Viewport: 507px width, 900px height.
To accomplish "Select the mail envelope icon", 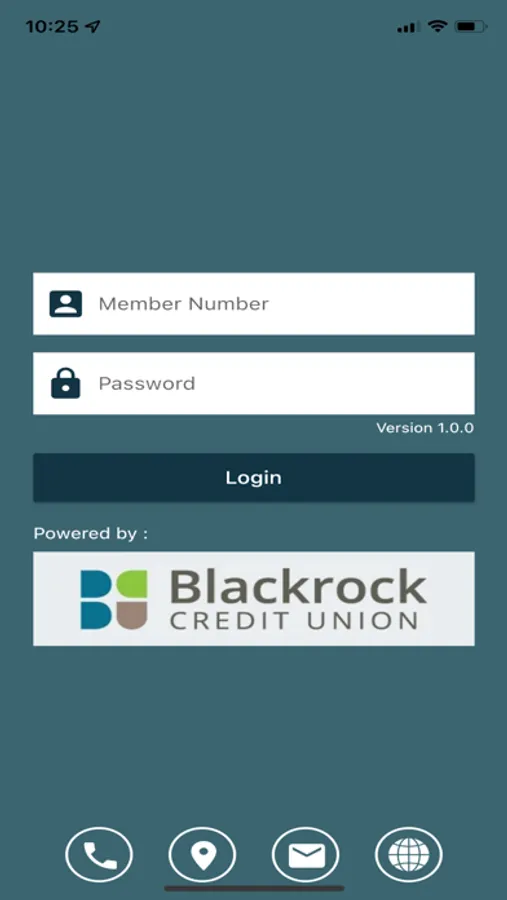I will (x=305, y=856).
